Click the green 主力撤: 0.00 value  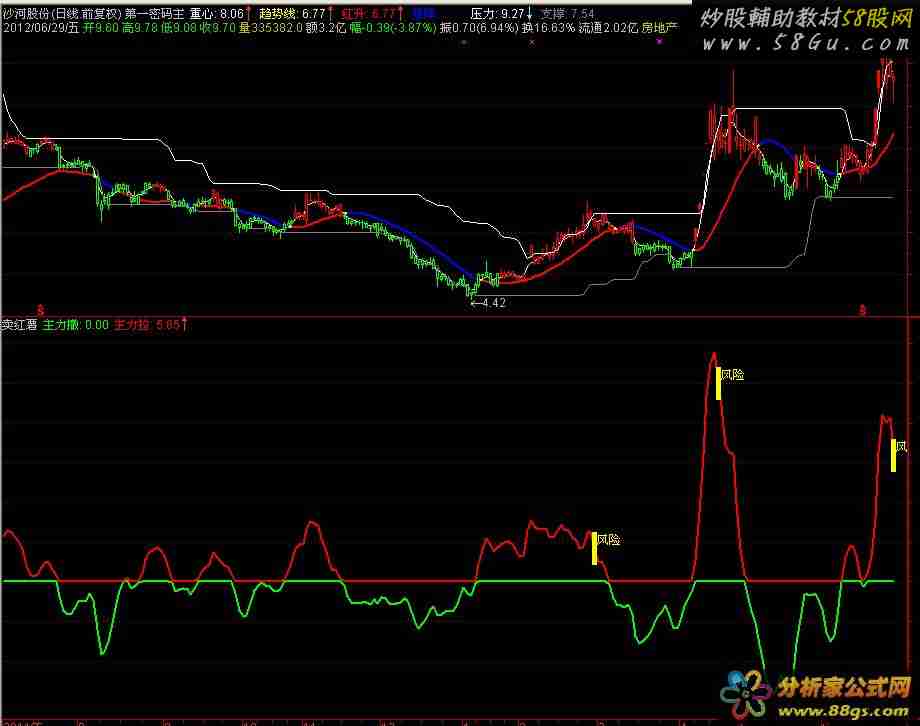tap(76, 325)
